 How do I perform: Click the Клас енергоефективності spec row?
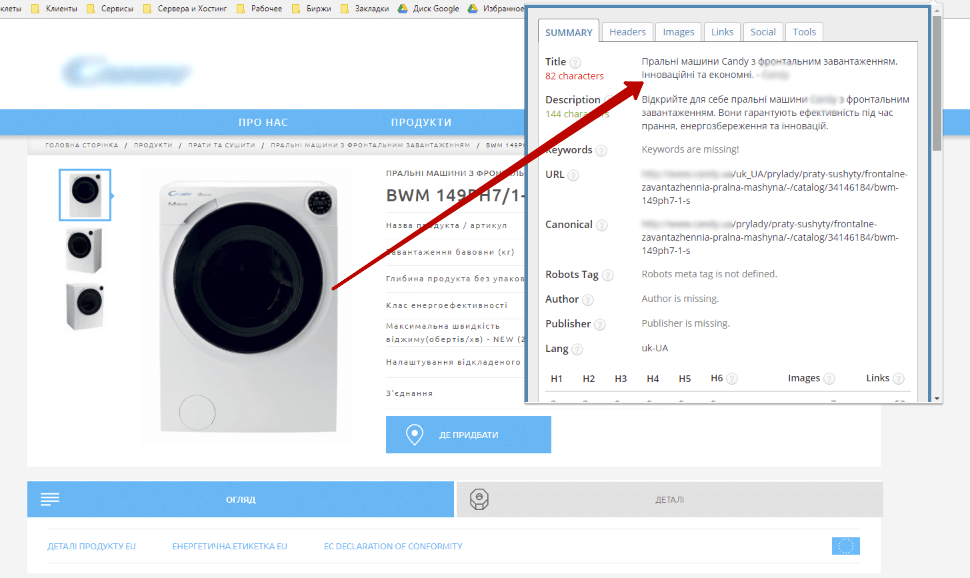455,305
